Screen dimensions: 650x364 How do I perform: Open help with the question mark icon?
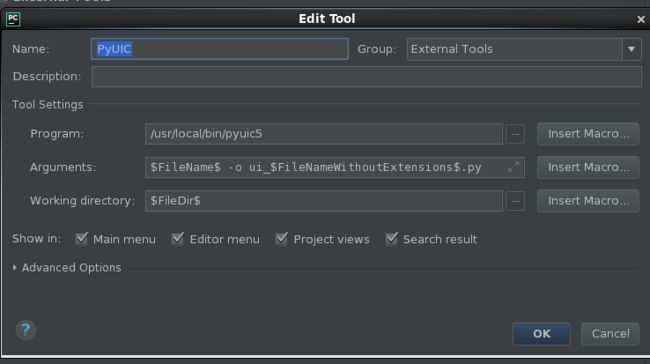pos(26,330)
